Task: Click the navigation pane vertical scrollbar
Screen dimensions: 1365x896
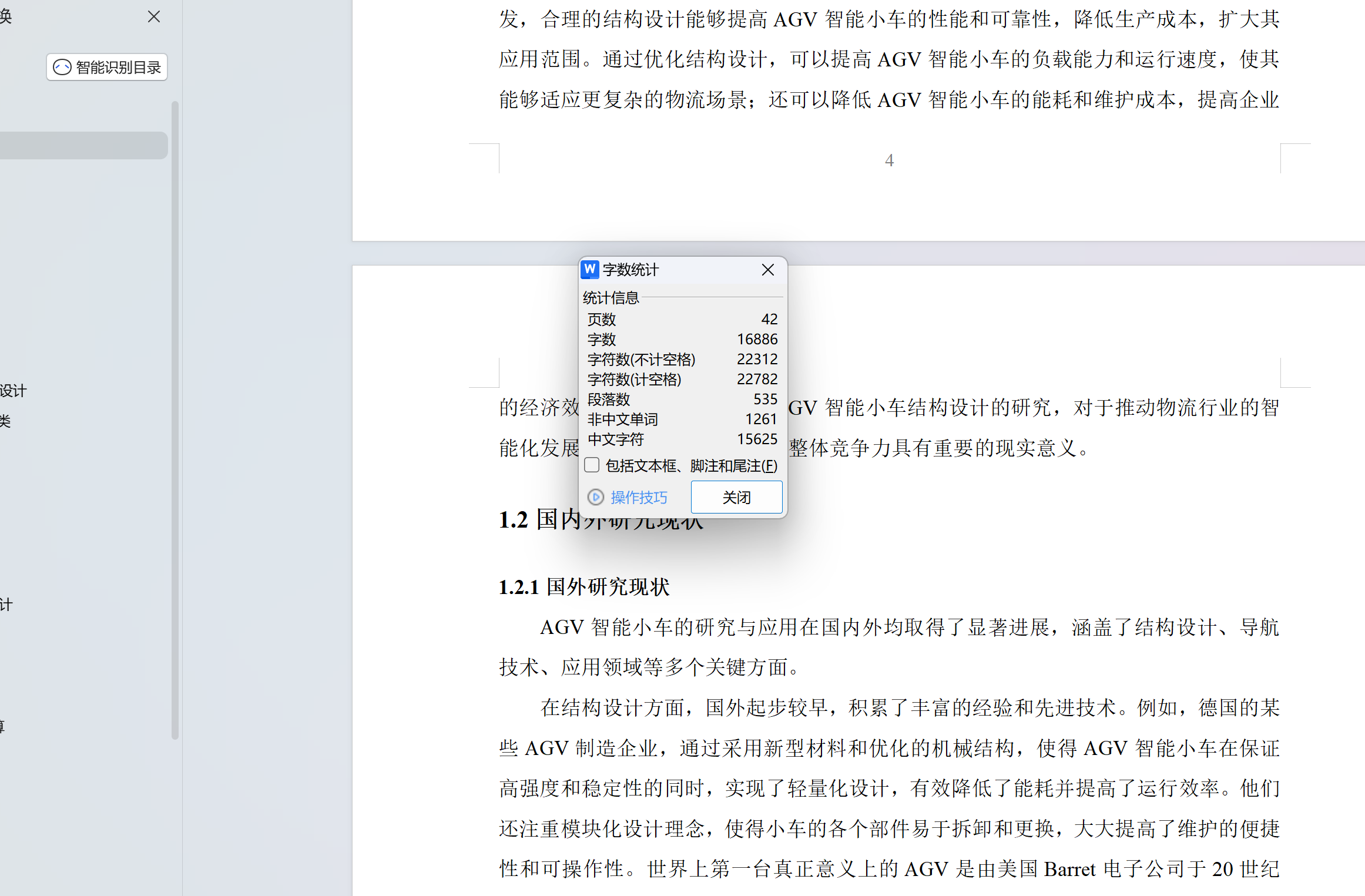Action: [x=175, y=420]
